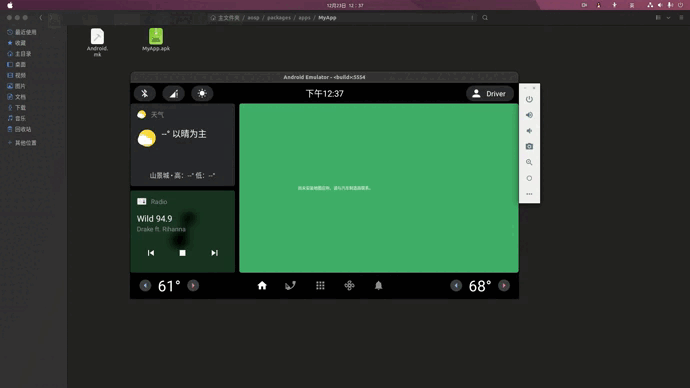Viewport: 690px width, 388px height.
Task: Click the emulator power button
Action: coord(529,99)
